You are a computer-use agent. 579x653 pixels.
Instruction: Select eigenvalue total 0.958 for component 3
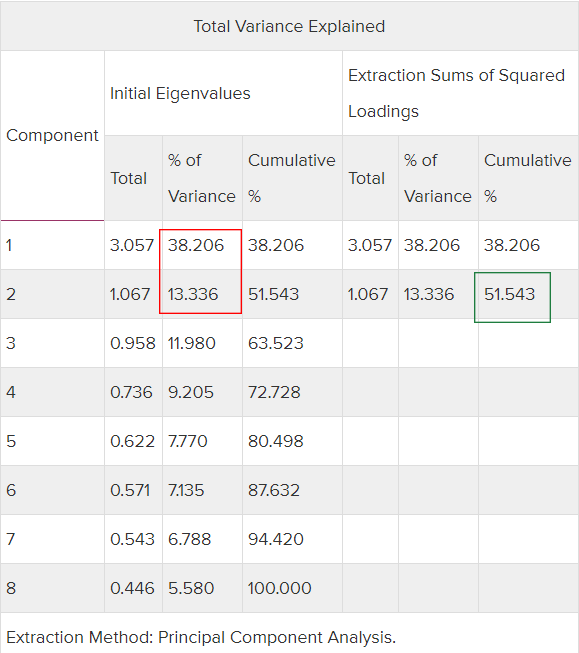coord(132,343)
